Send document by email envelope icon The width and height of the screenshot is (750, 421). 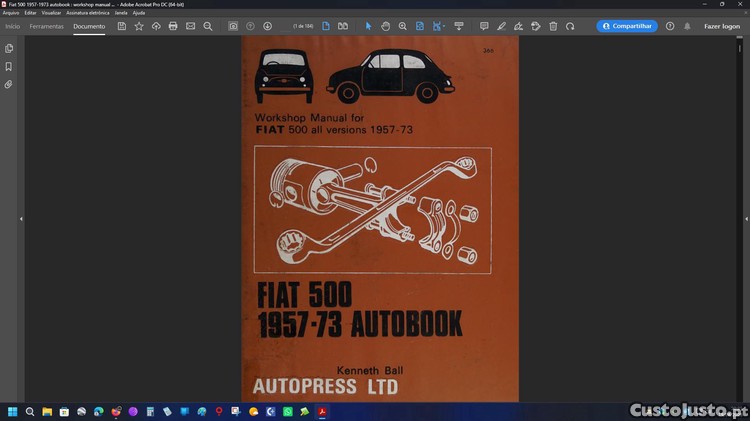(x=190, y=26)
